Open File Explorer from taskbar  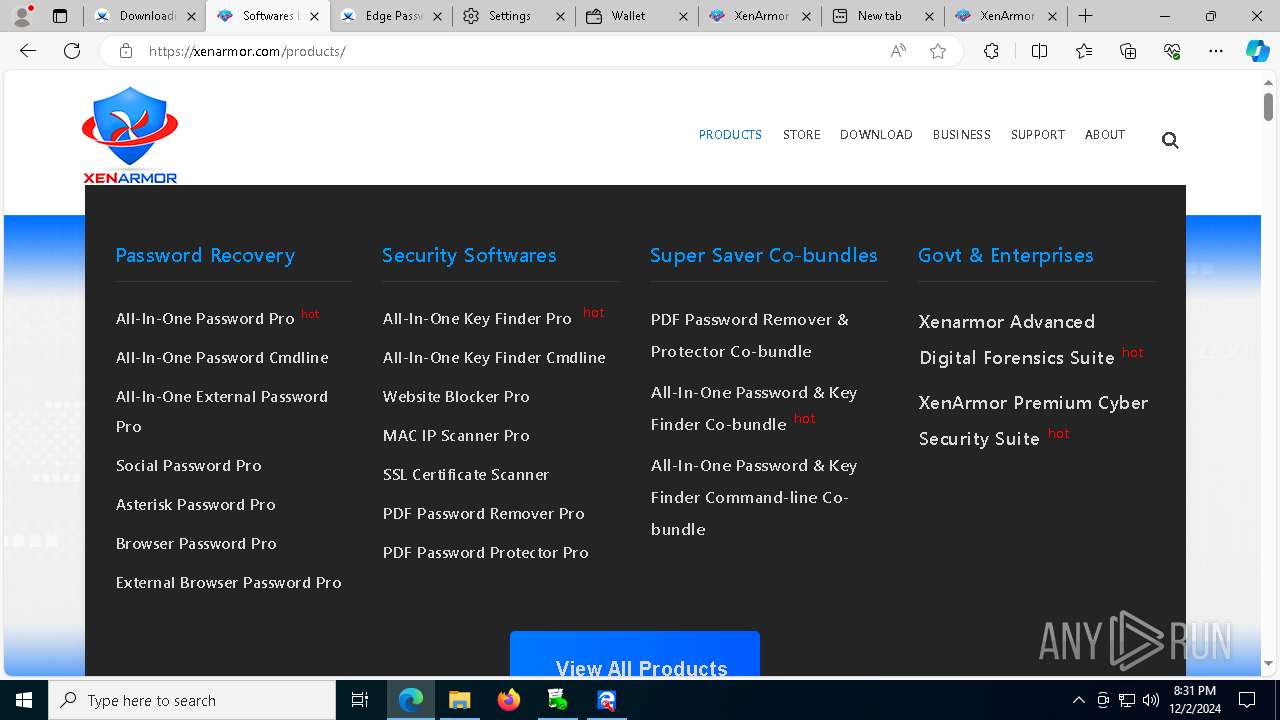pos(459,700)
